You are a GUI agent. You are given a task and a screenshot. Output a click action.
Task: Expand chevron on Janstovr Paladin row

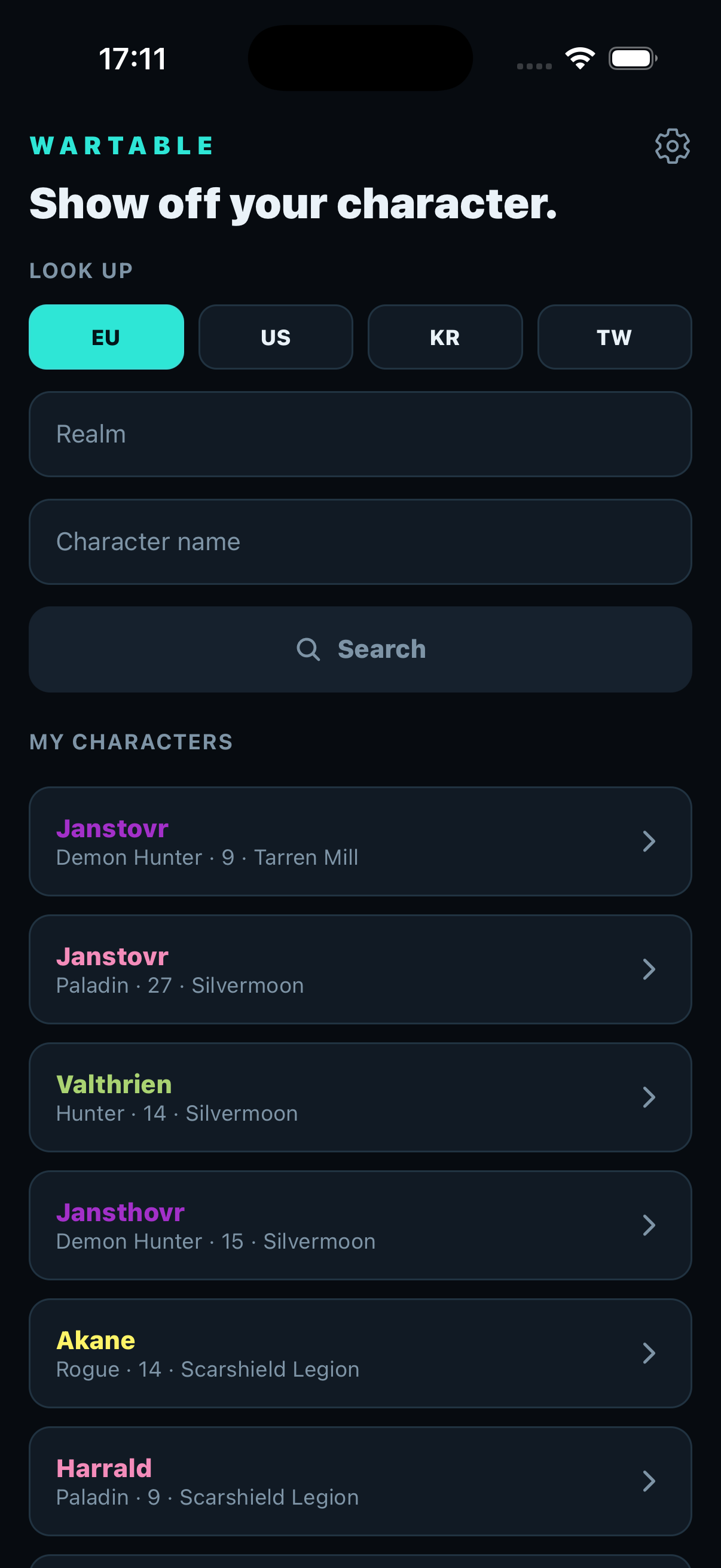[649, 969]
